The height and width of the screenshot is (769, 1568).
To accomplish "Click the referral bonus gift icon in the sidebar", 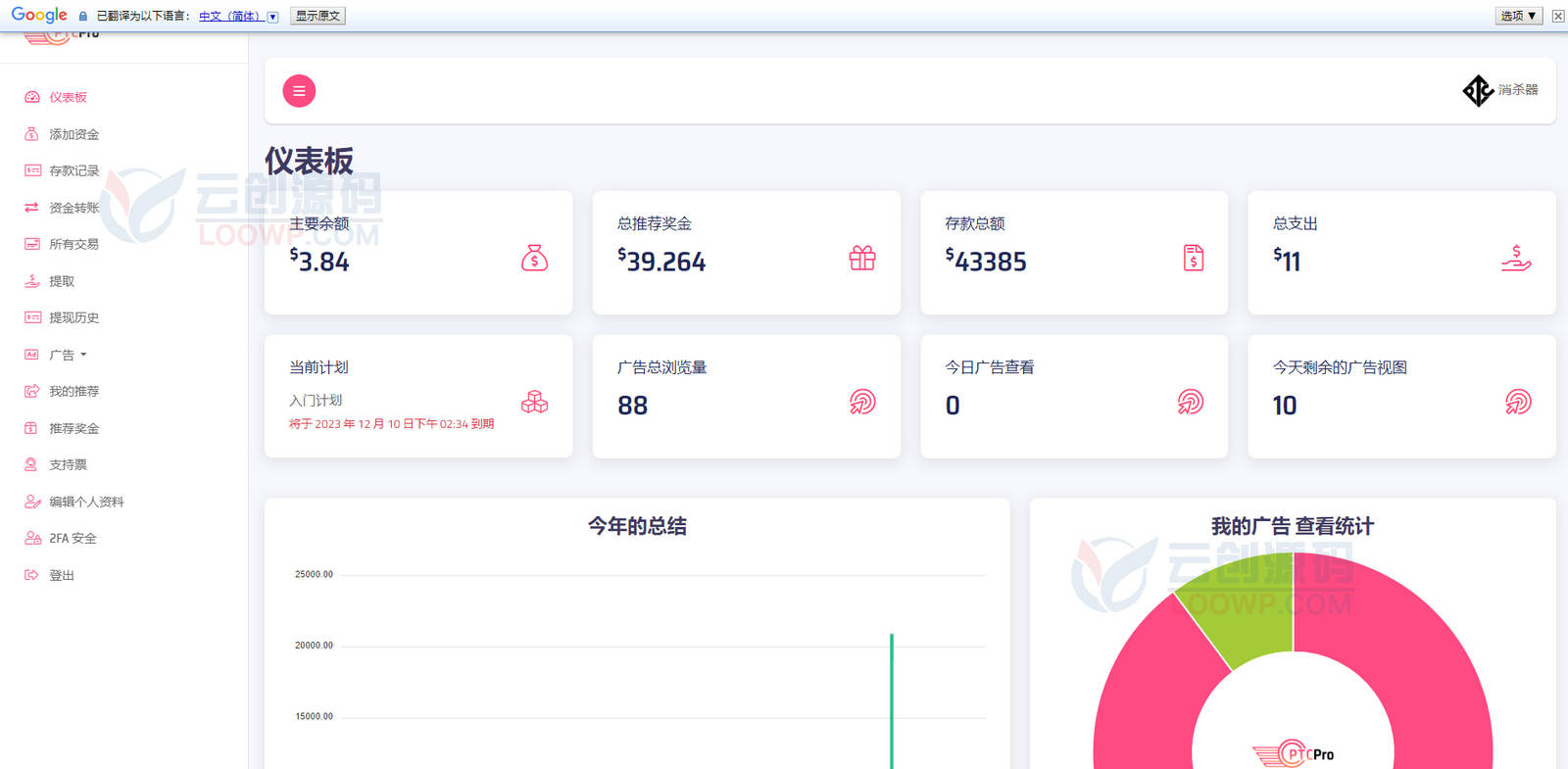I will coord(31,428).
